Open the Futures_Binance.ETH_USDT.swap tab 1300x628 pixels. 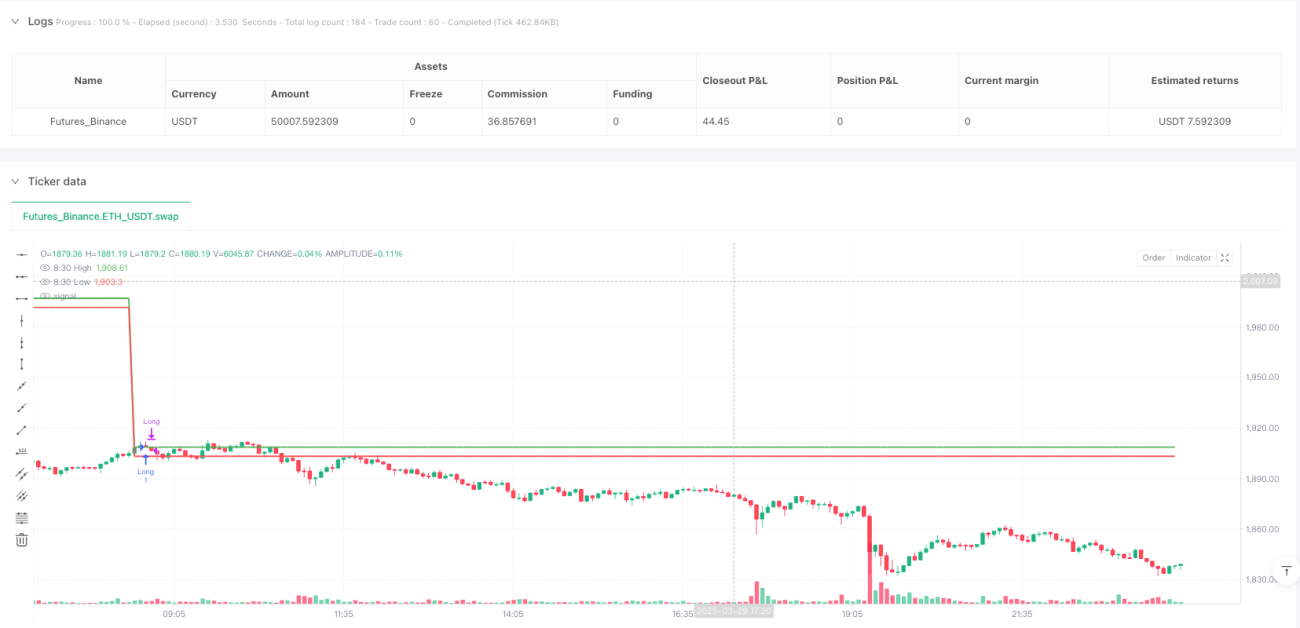click(100, 215)
